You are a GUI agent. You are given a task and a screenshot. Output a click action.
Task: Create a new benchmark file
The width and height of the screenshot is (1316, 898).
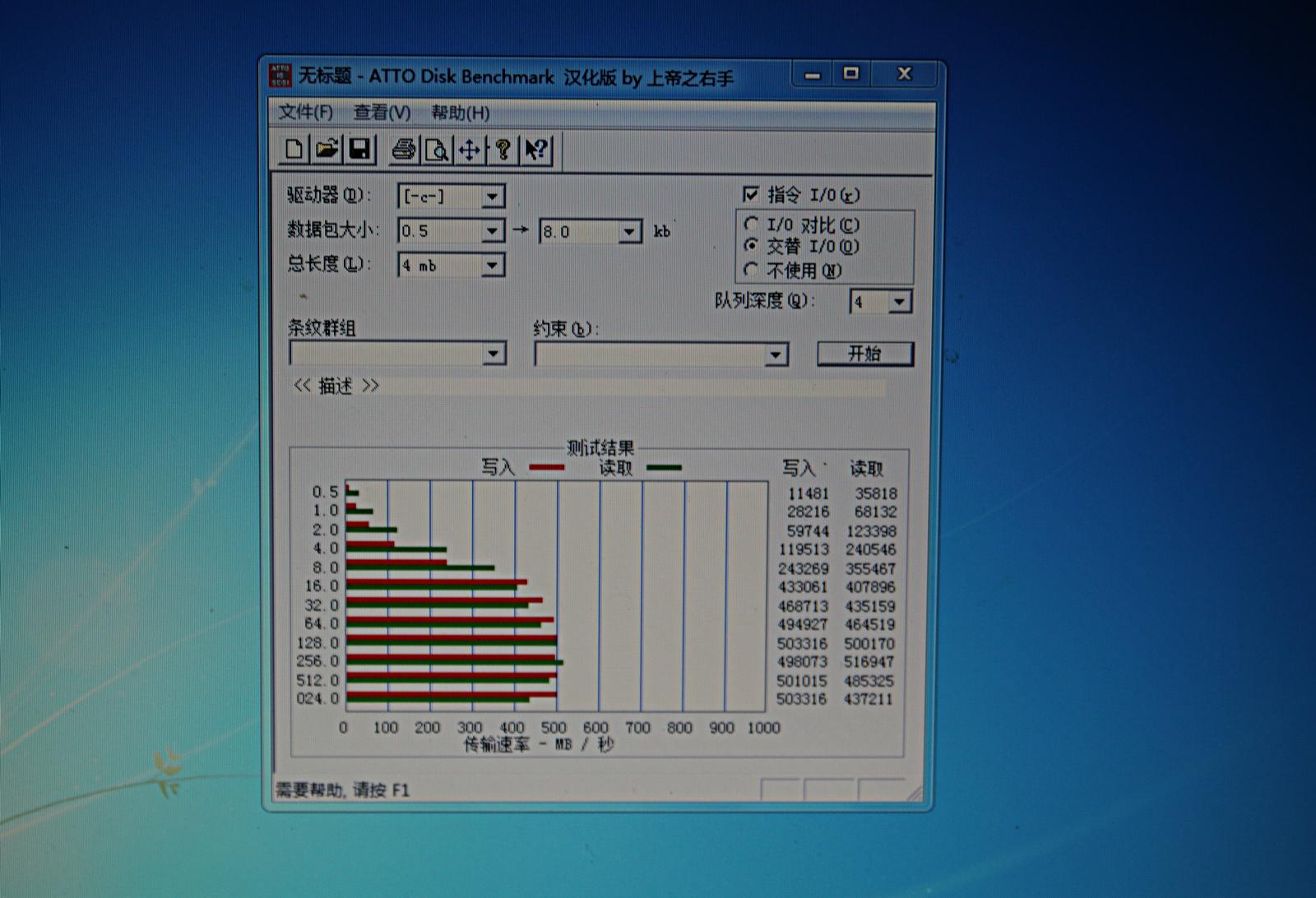(x=292, y=150)
